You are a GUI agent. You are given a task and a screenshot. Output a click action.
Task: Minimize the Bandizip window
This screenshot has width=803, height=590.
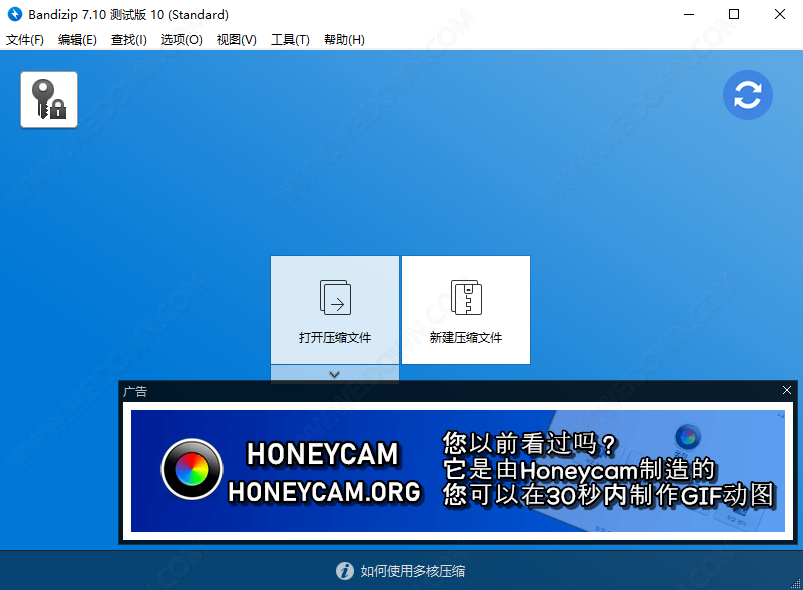click(689, 14)
